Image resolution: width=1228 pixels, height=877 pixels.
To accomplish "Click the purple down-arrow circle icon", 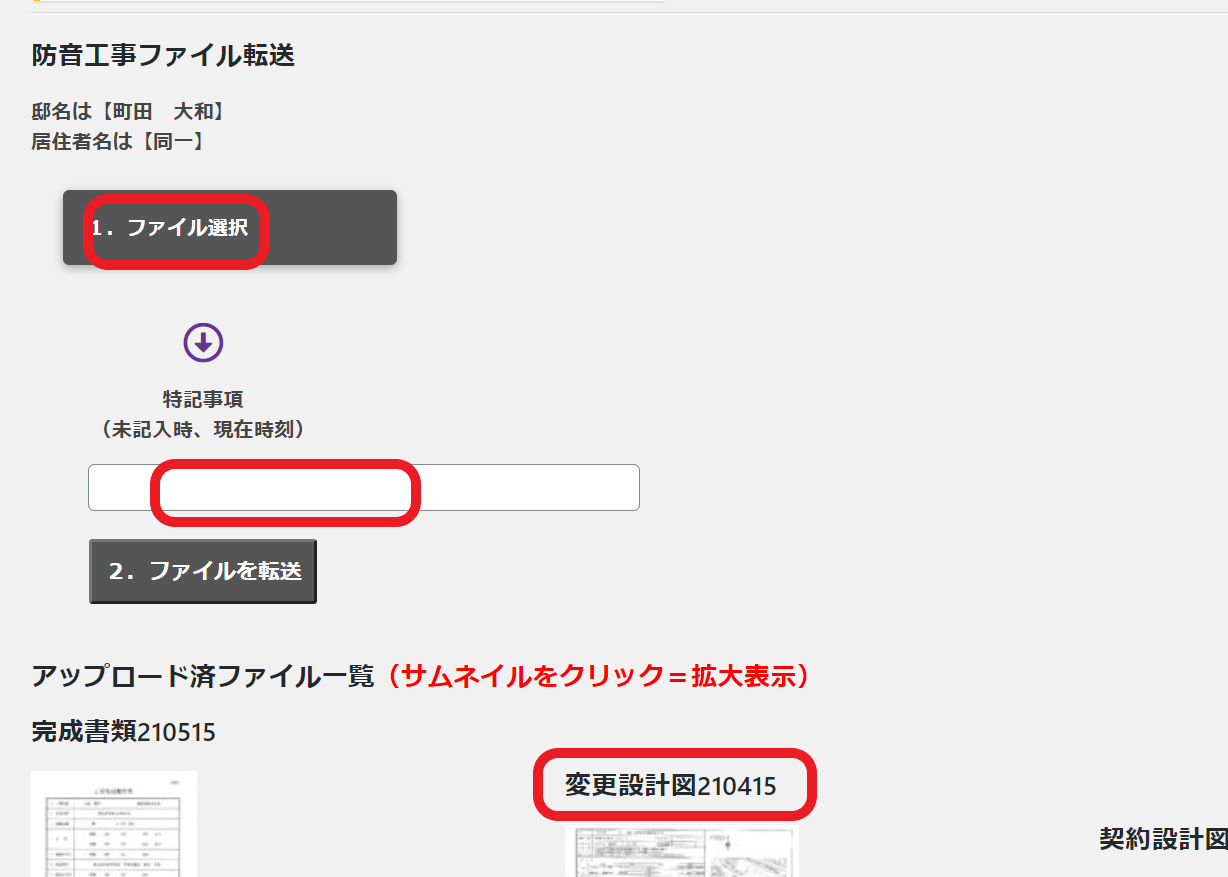I will tap(203, 343).
